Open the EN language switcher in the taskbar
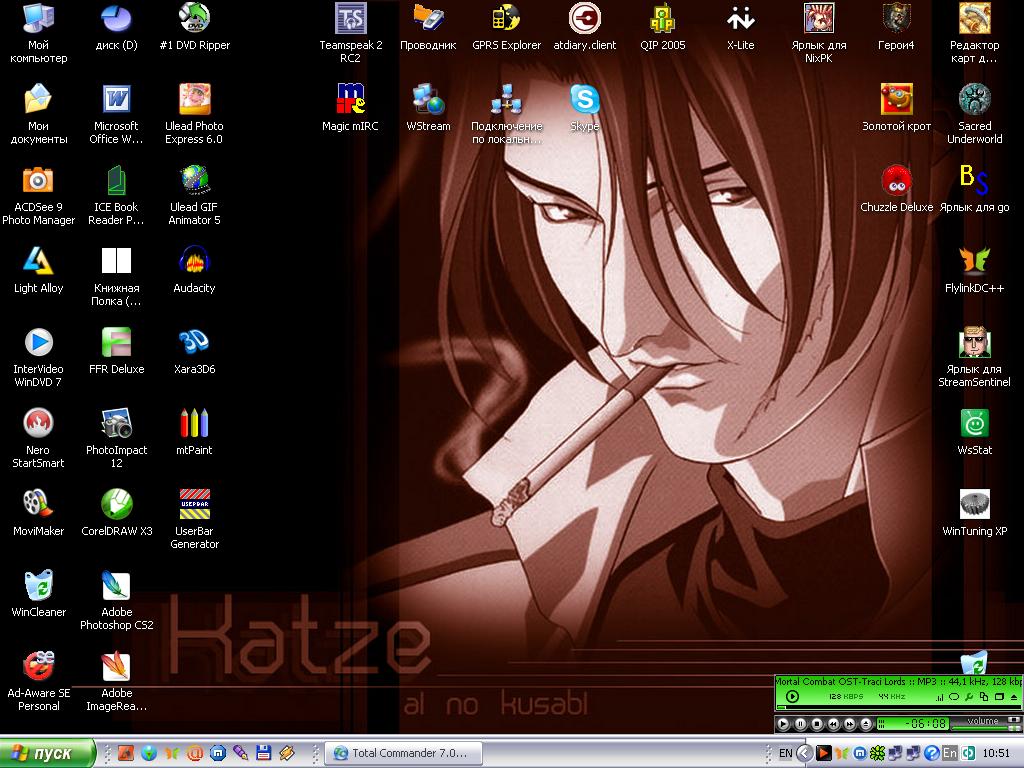Viewport: 1024px width, 768px height. coord(786,752)
